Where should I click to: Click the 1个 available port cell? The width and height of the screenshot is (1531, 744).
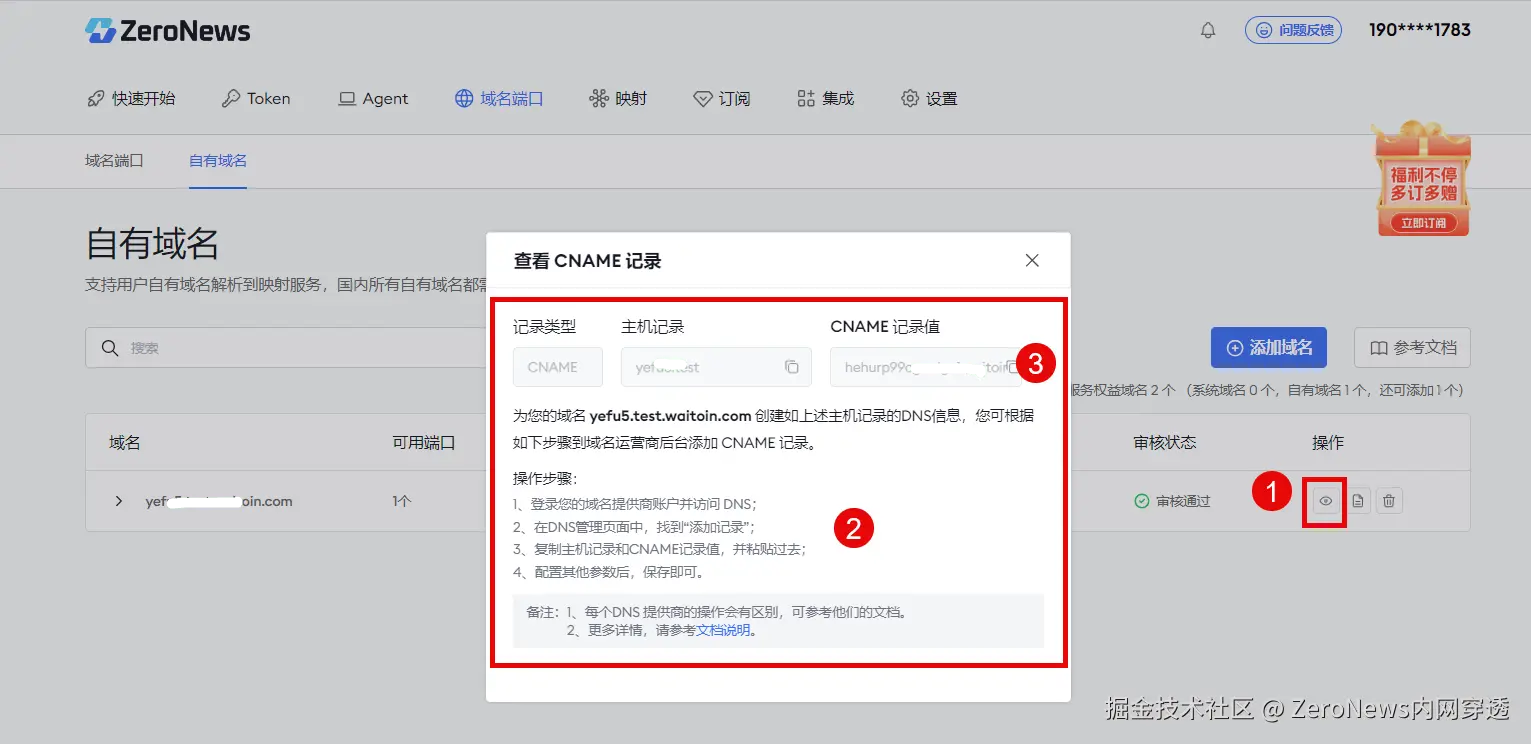click(x=402, y=501)
